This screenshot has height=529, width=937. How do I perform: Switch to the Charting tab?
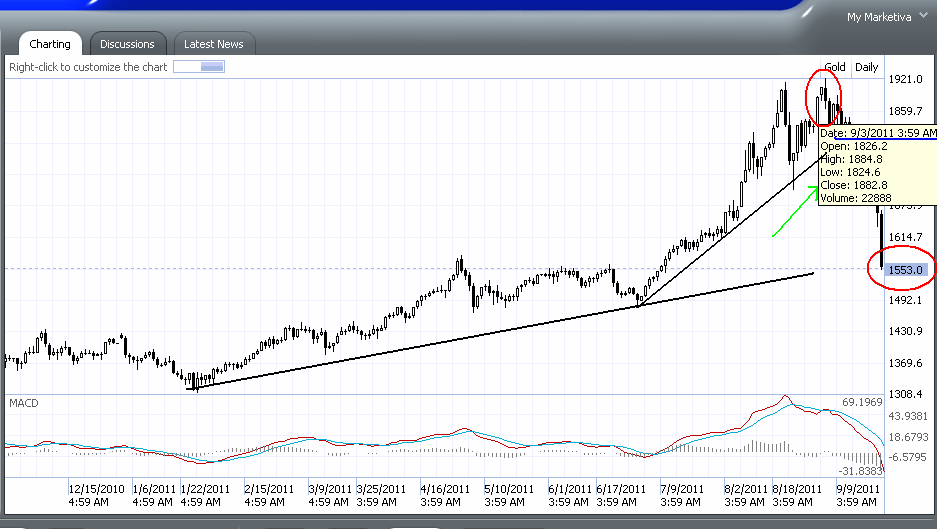coord(50,44)
